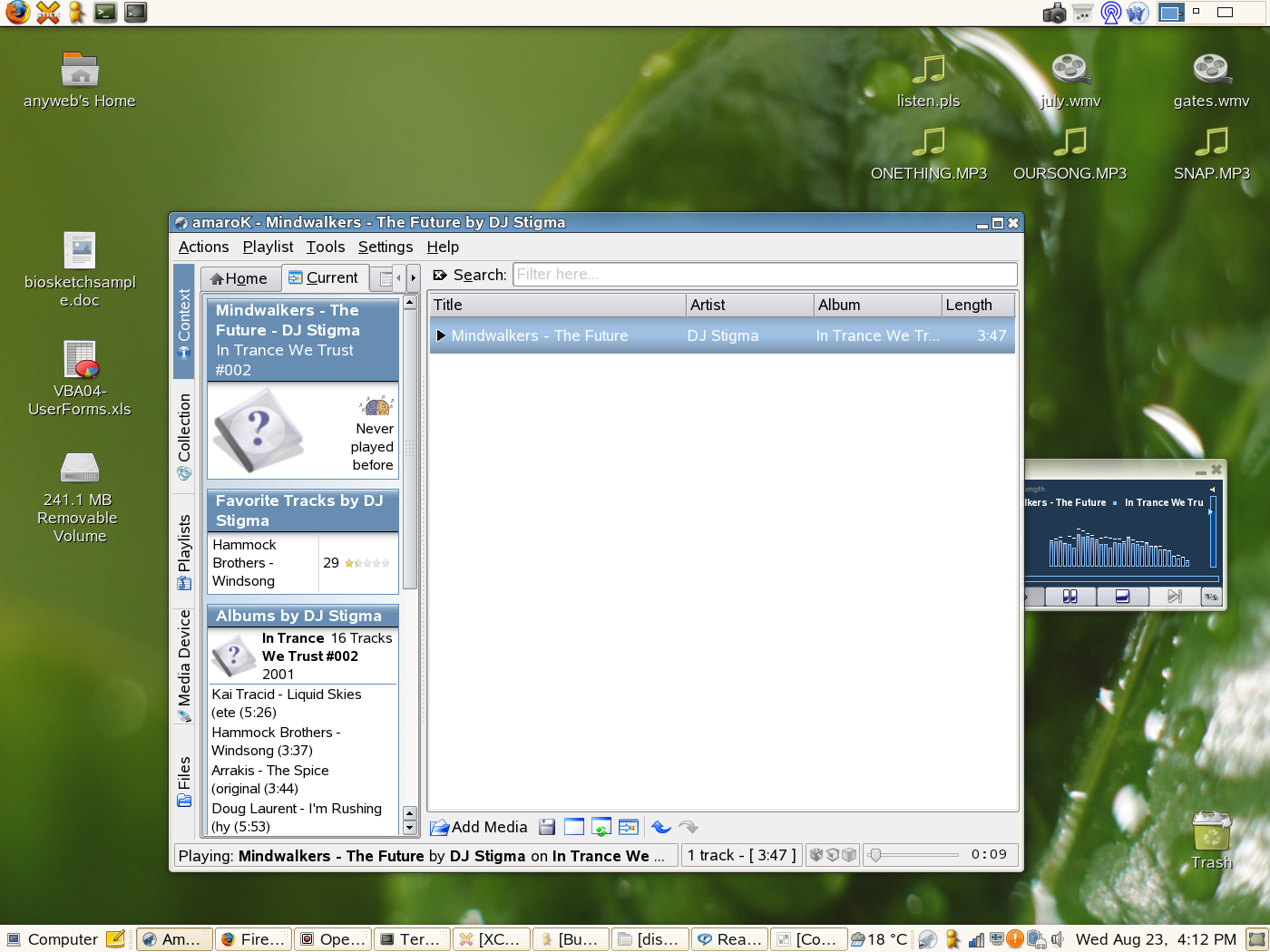The height and width of the screenshot is (952, 1270).
Task: Click the next track button in player window
Action: (1175, 597)
